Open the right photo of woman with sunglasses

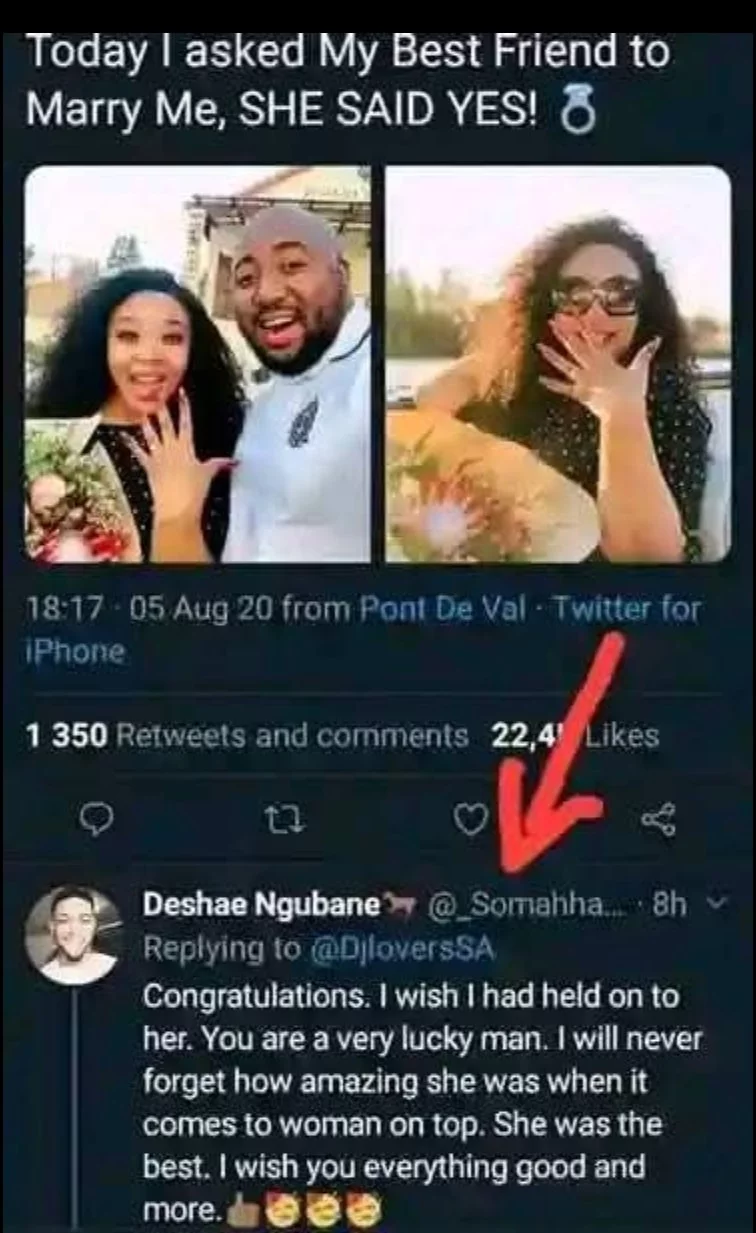[x=558, y=364]
